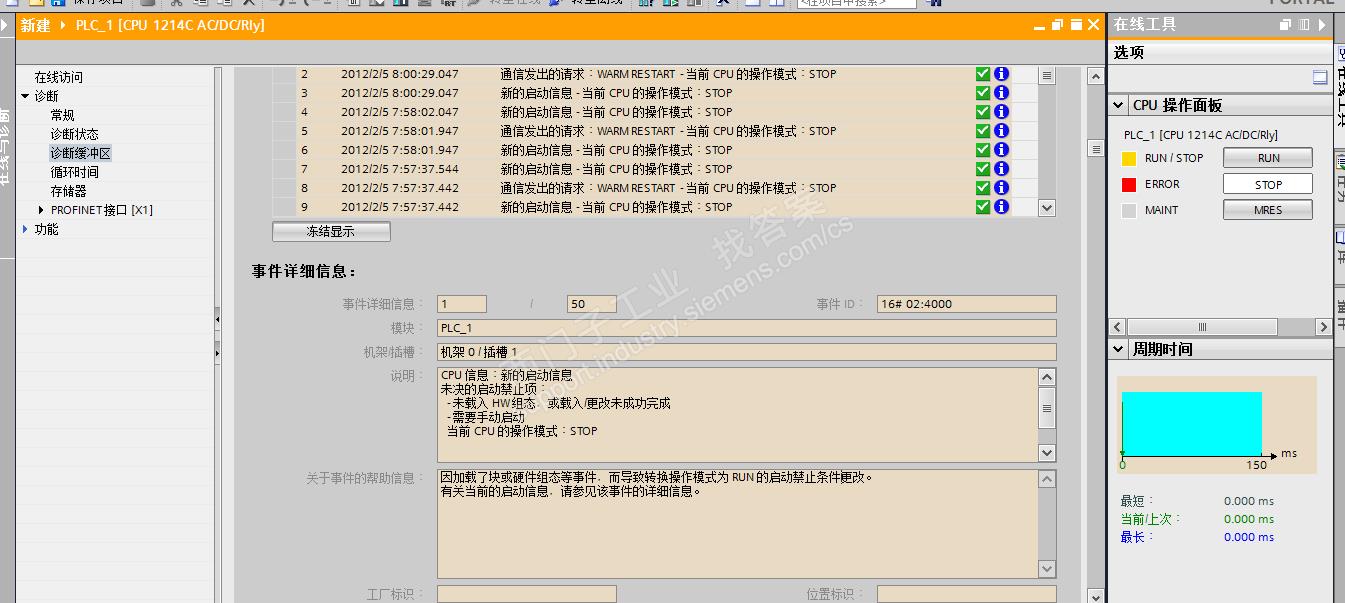The height and width of the screenshot is (603, 1345).
Task: Select 诊断缓冲区 tree item
Action: pos(81,153)
